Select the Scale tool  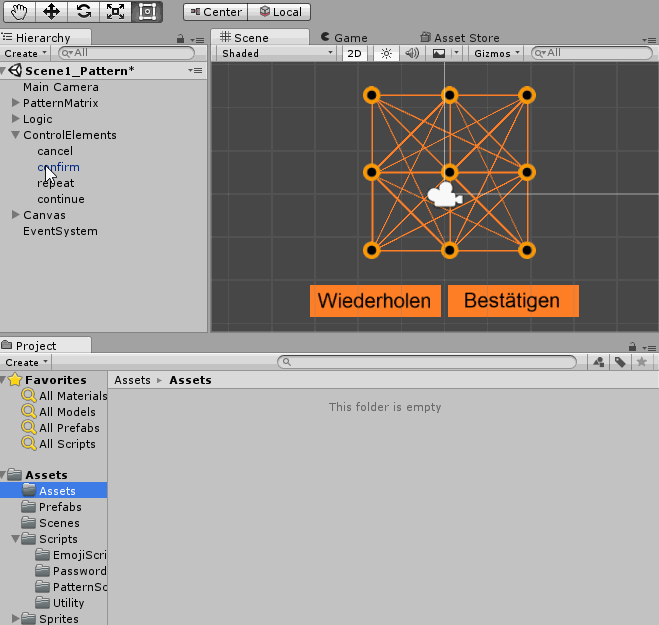pos(115,12)
